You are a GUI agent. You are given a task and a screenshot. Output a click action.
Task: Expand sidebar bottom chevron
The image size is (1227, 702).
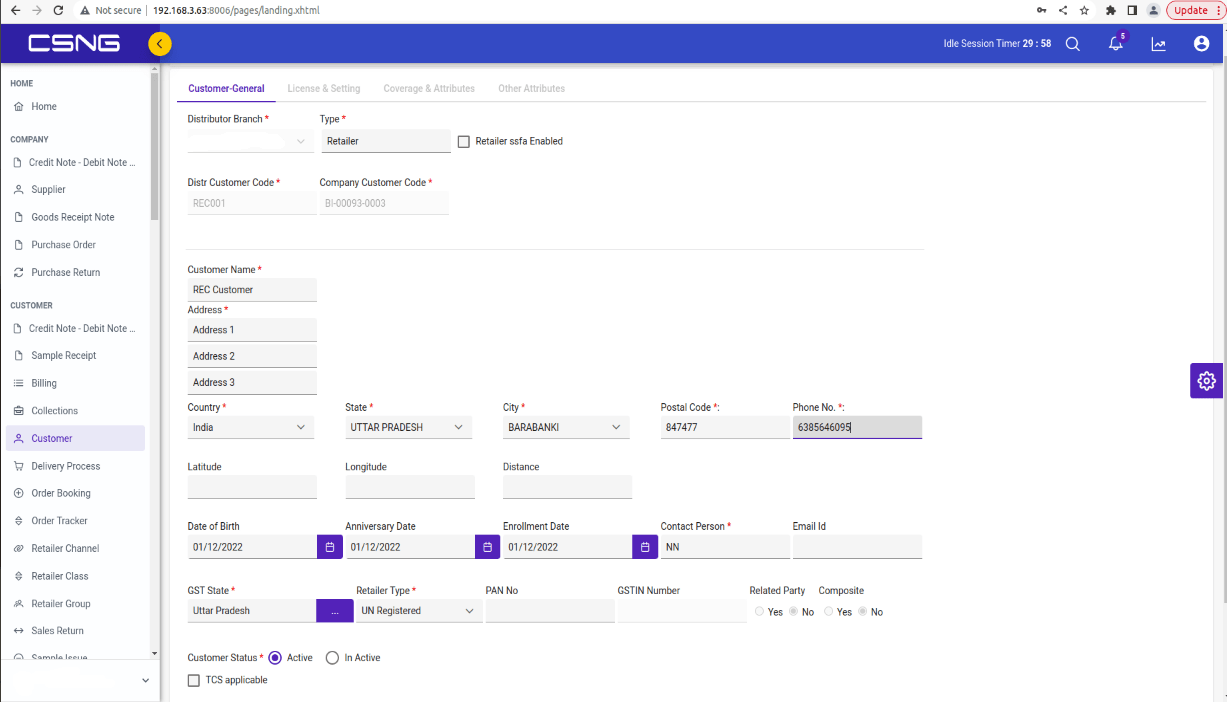[145, 681]
